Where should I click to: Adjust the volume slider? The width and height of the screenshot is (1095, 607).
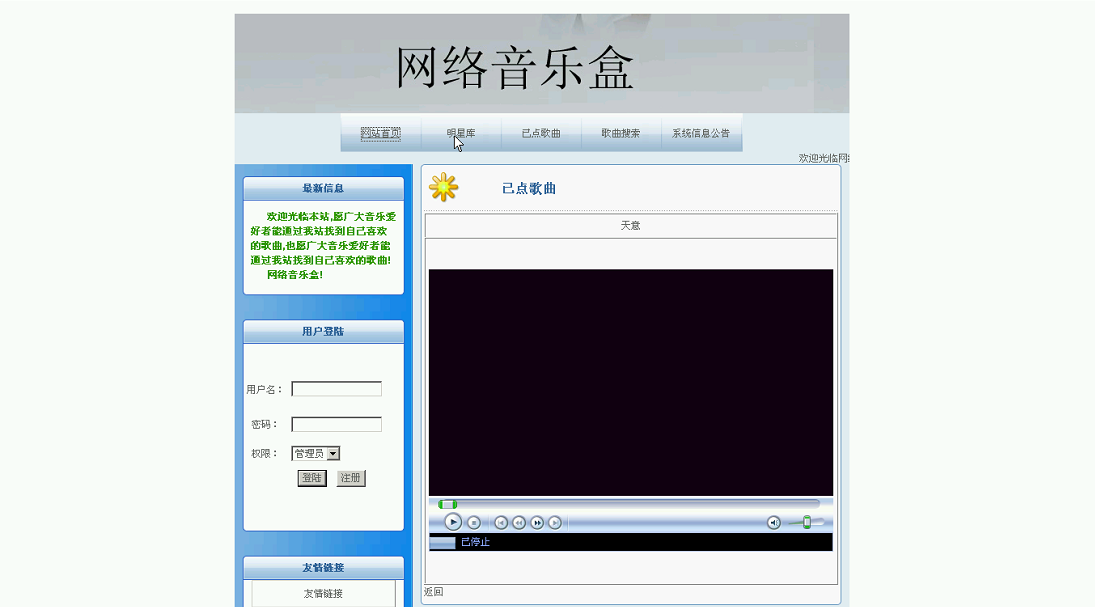(x=807, y=522)
